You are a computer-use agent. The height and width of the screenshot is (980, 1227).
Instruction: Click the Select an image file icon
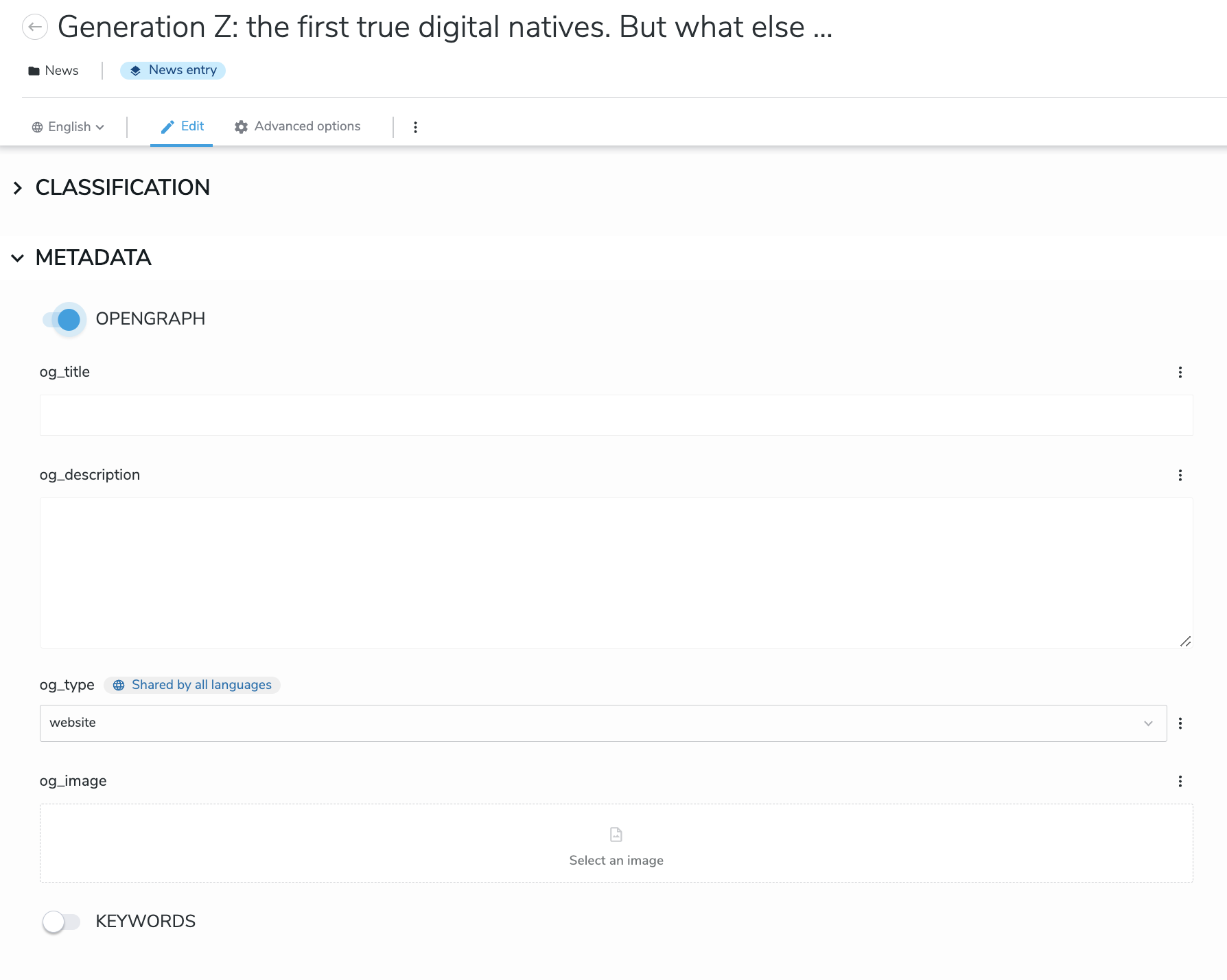click(616, 835)
